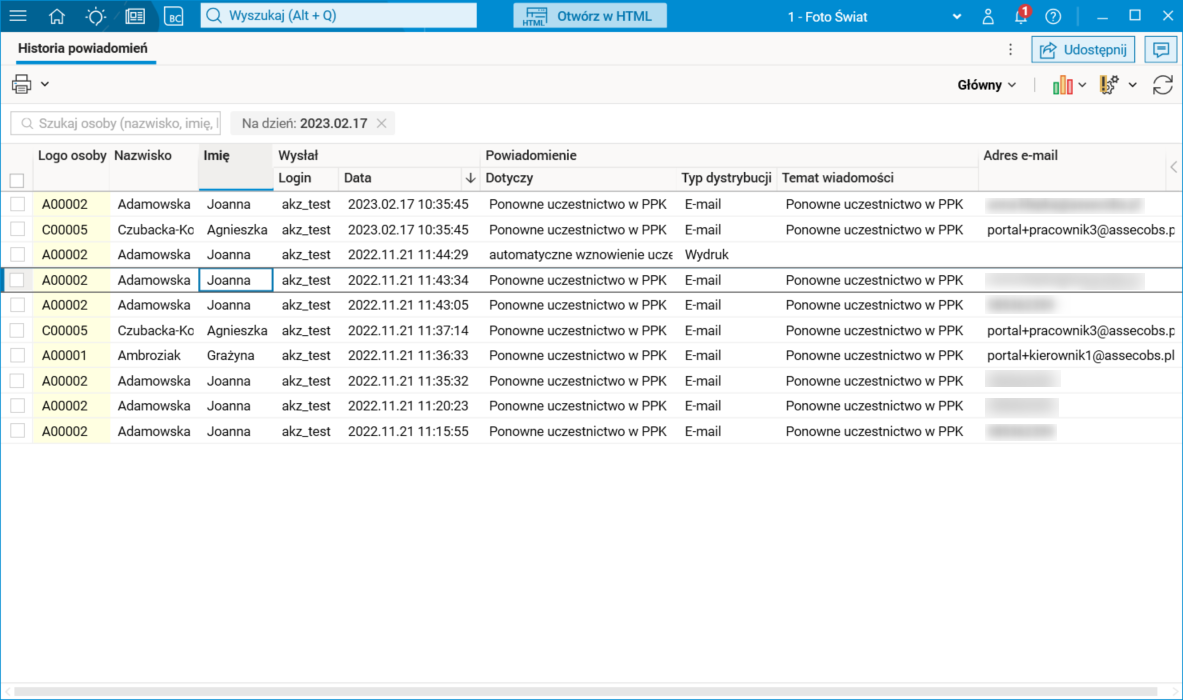Screen dimensions: 1183x700
Task: Click 'C00005' in the 2023.02.17 row
Action: coord(72,229)
